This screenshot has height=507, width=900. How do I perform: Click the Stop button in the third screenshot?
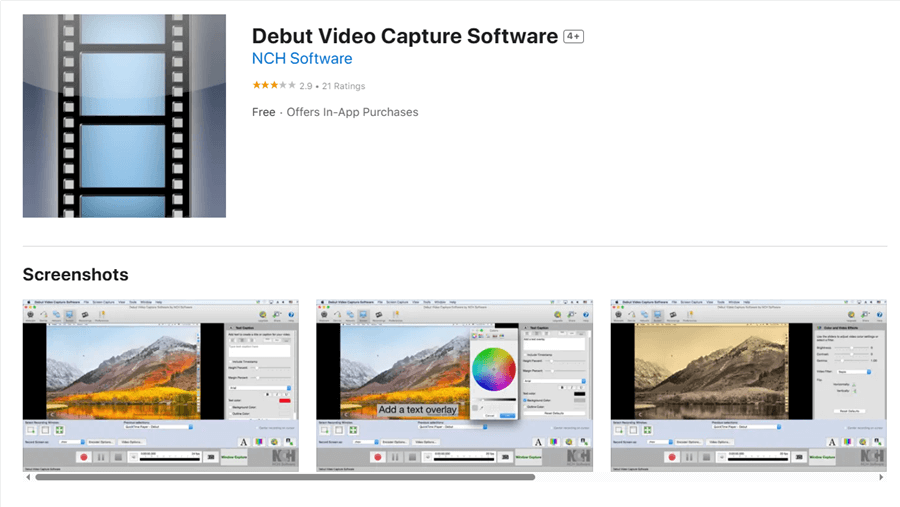tap(706, 457)
